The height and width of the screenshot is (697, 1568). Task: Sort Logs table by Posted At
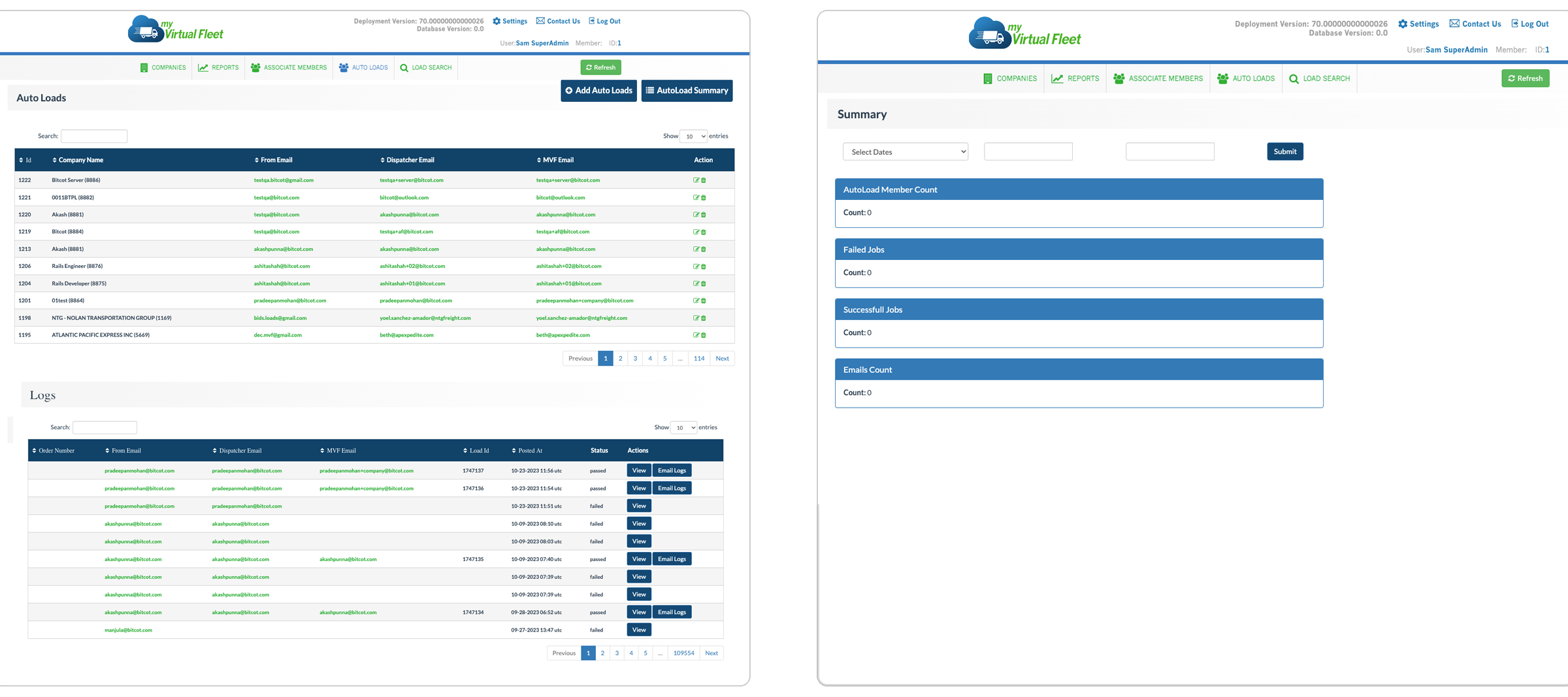(530, 451)
